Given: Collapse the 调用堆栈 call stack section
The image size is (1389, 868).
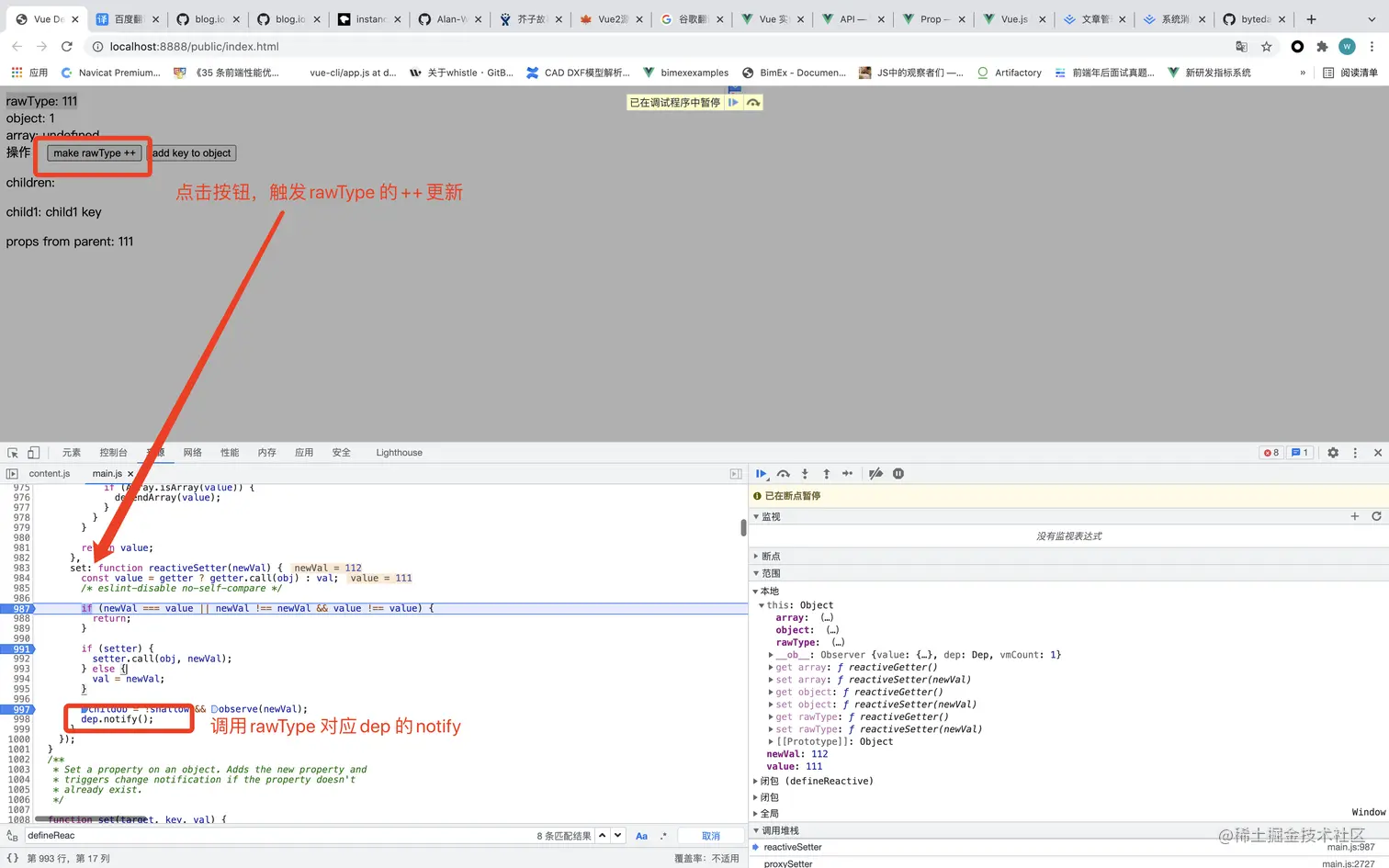Looking at the screenshot, I should pyautogui.click(x=756, y=831).
